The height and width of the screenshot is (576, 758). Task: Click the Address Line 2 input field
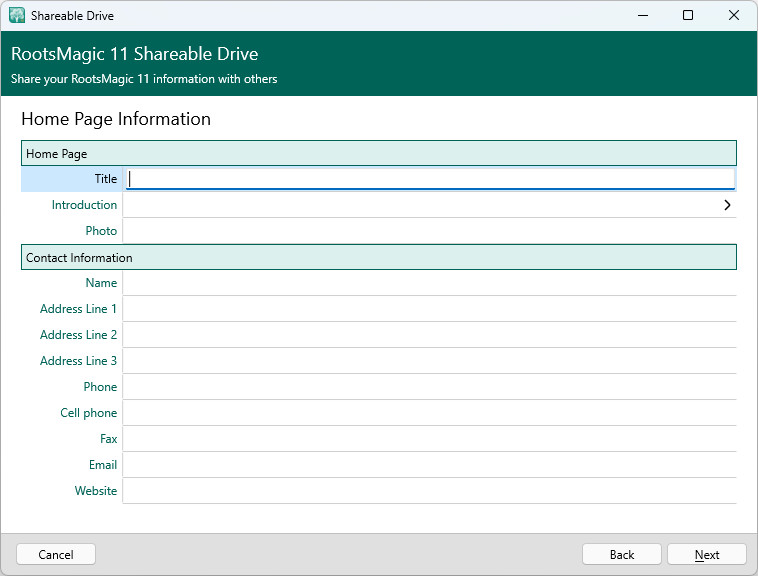(430, 335)
